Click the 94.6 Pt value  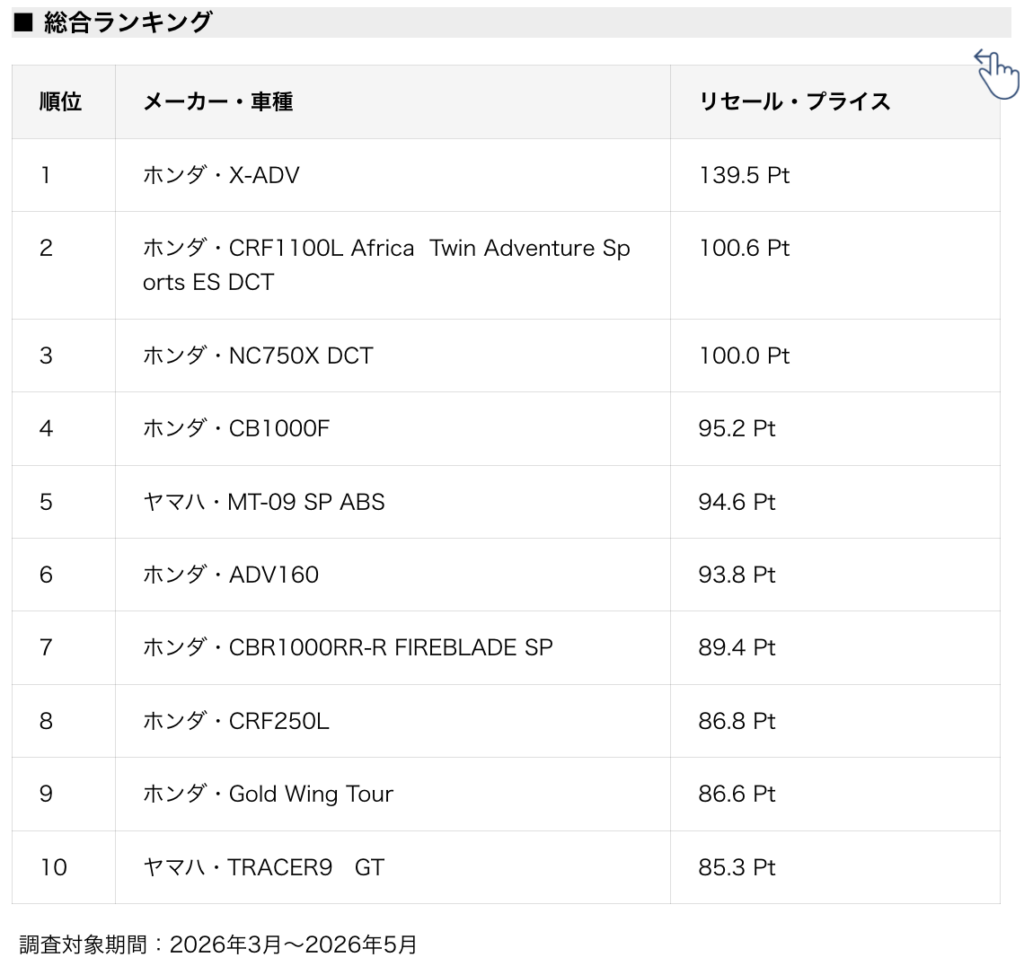pyautogui.click(x=737, y=502)
